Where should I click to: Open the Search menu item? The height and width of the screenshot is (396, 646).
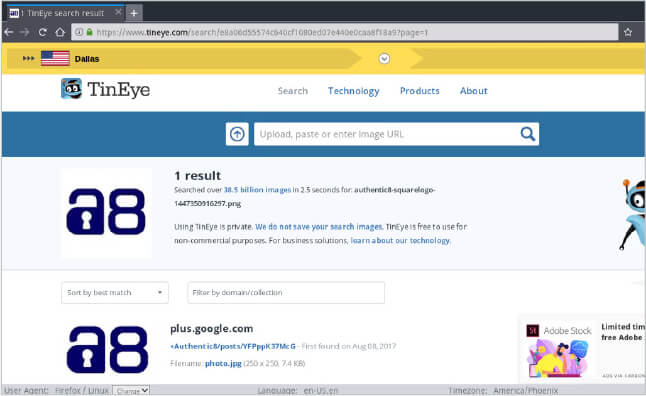pos(293,91)
